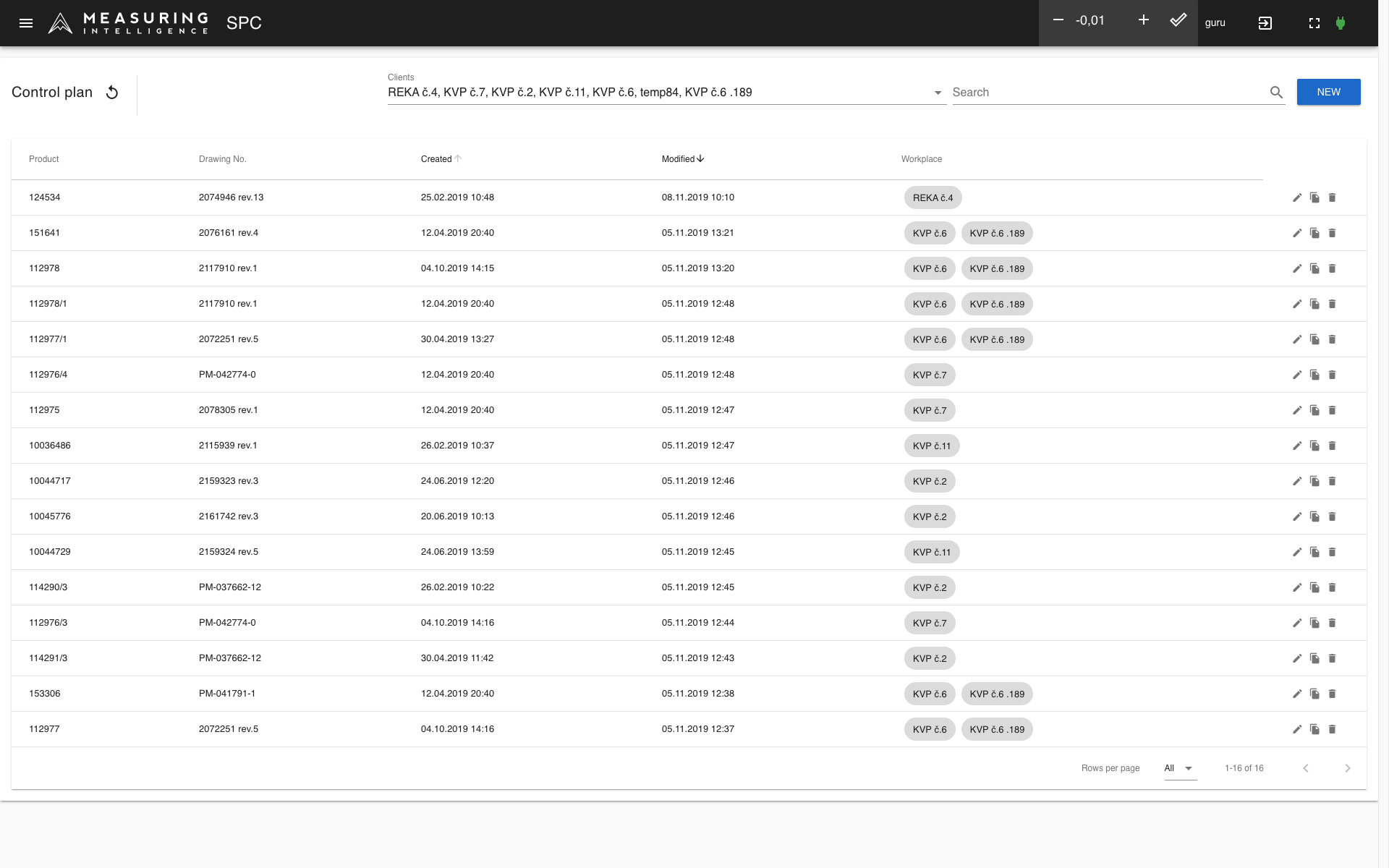1389x868 pixels.
Task: Click the copy icon for product 151641
Action: [1315, 233]
